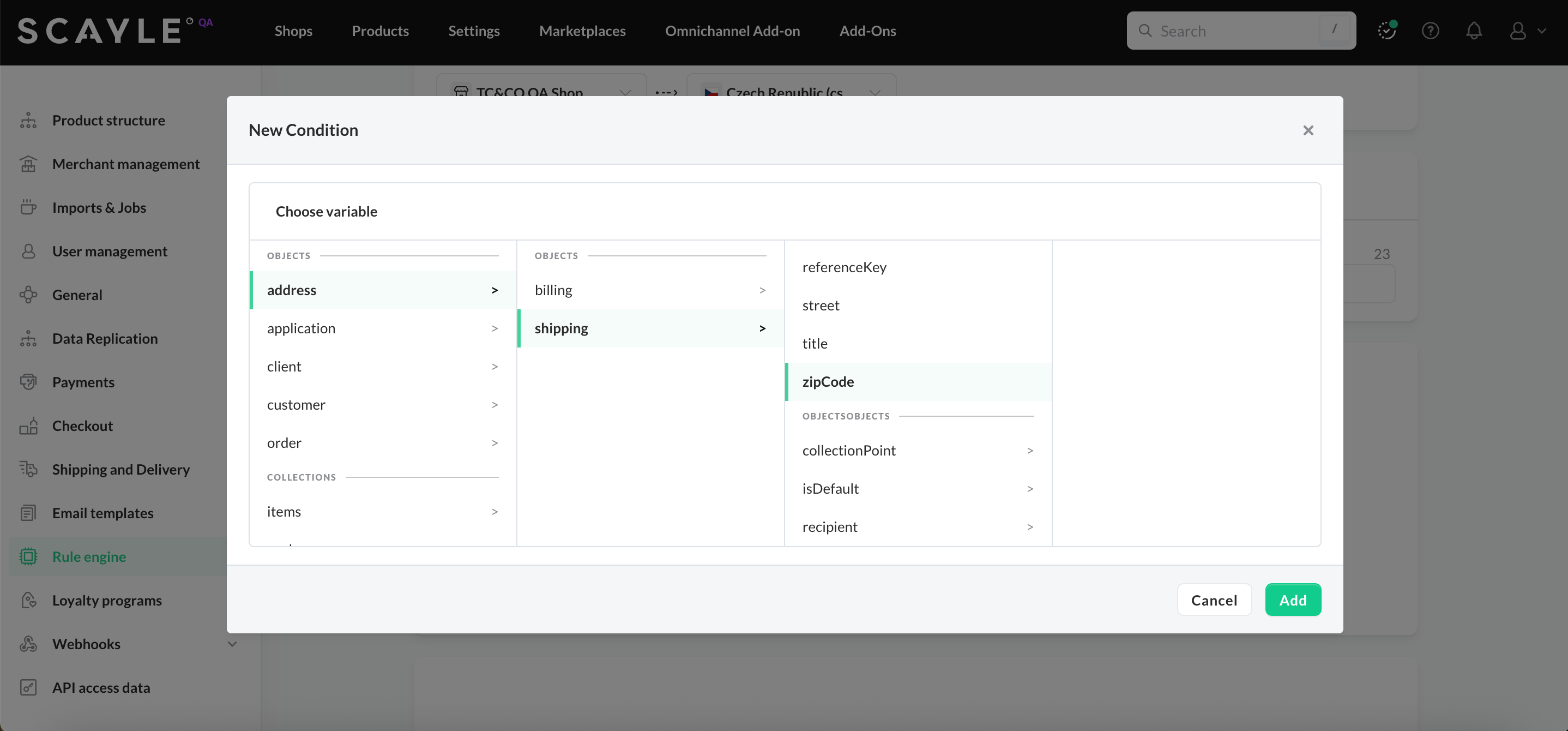This screenshot has width=1568, height=731.
Task: Expand the Webhooks sidebar chevron
Action: [x=232, y=644]
